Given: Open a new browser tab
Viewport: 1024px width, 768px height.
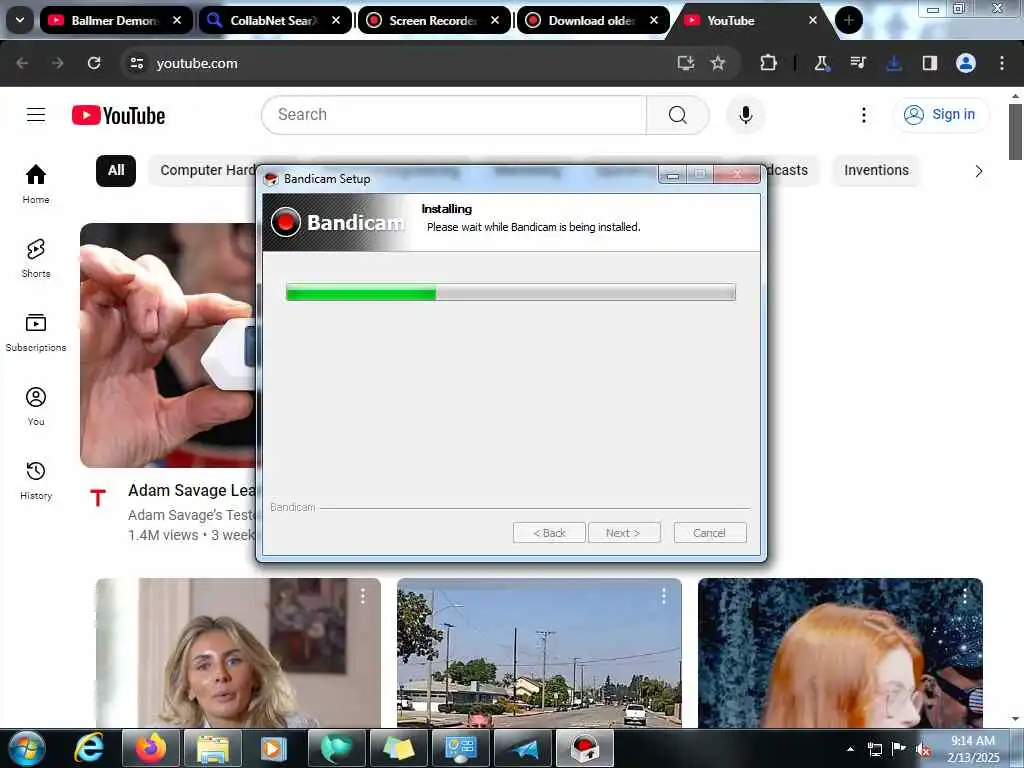Looking at the screenshot, I should (848, 20).
